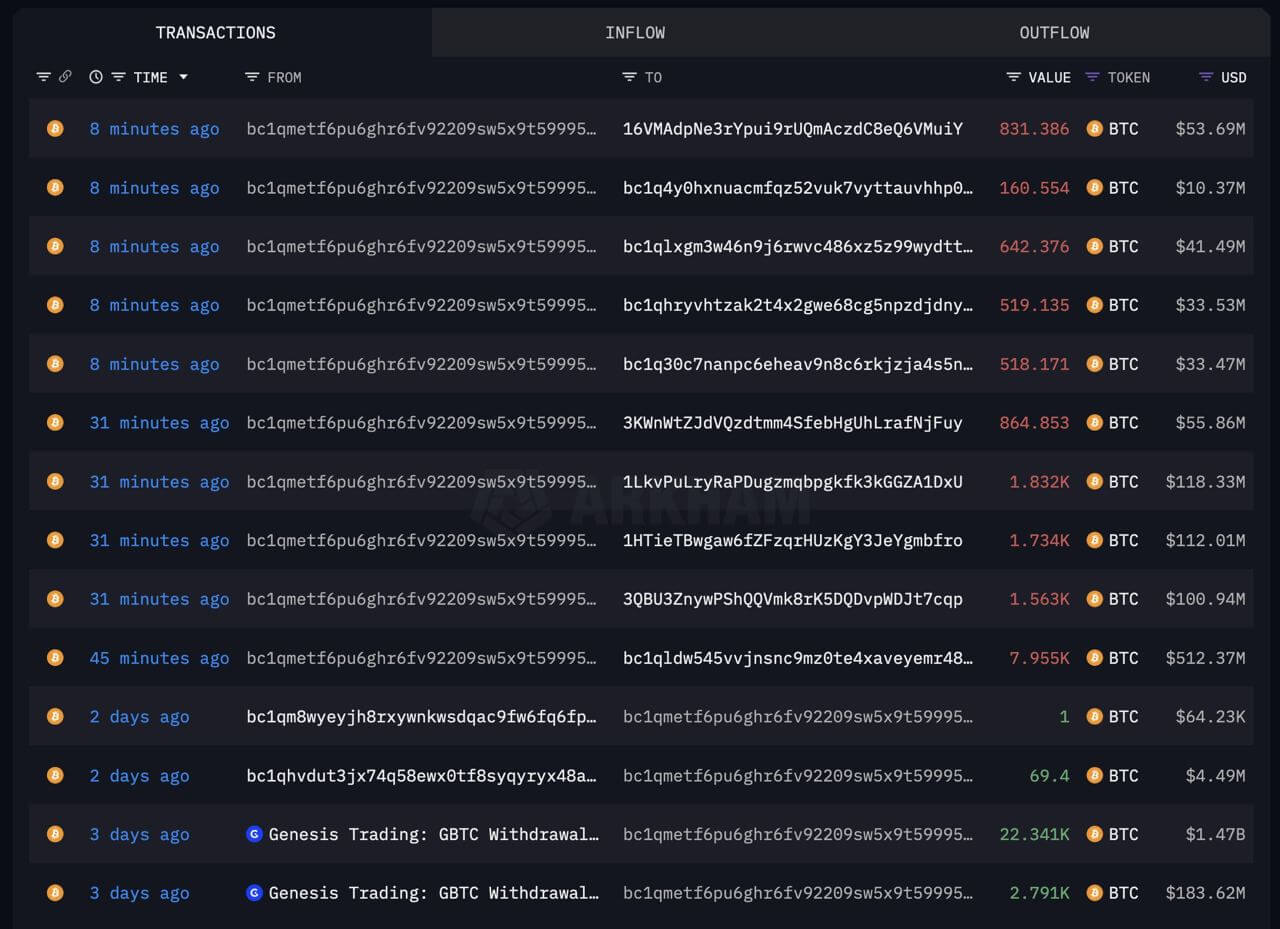This screenshot has width=1280, height=929.
Task: Click the VALUE column filter icon
Action: (1013, 77)
